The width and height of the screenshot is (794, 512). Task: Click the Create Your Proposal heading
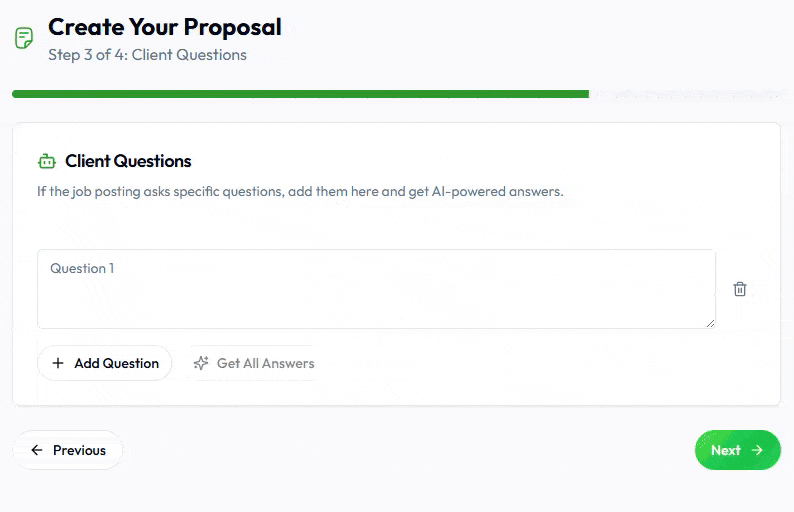tap(165, 27)
